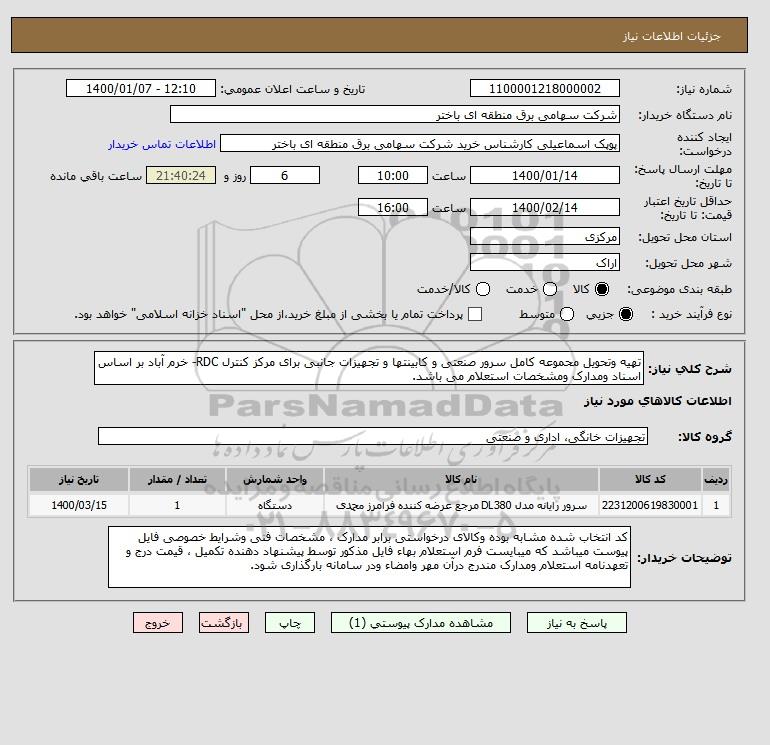Select the خدمت radio button
Image resolution: width=770 pixels, height=745 pixels.
click(x=550, y=289)
